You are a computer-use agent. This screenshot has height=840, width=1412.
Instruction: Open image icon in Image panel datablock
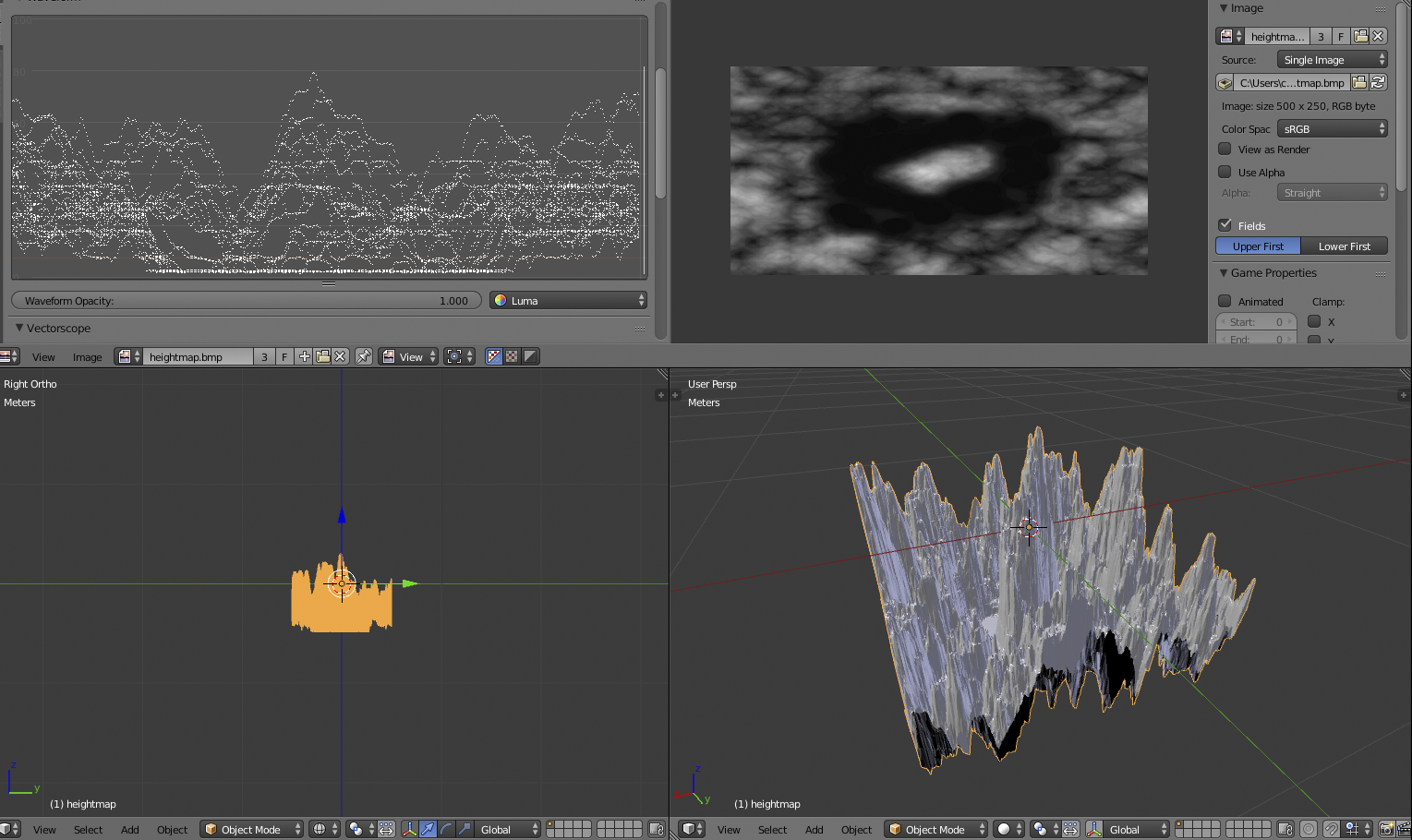point(1360,36)
